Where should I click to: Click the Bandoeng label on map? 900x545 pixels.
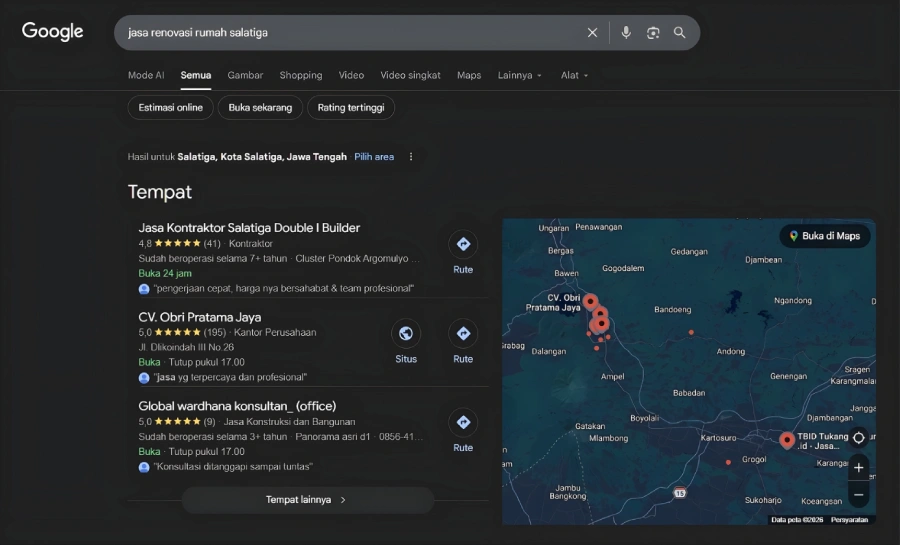[x=673, y=310]
